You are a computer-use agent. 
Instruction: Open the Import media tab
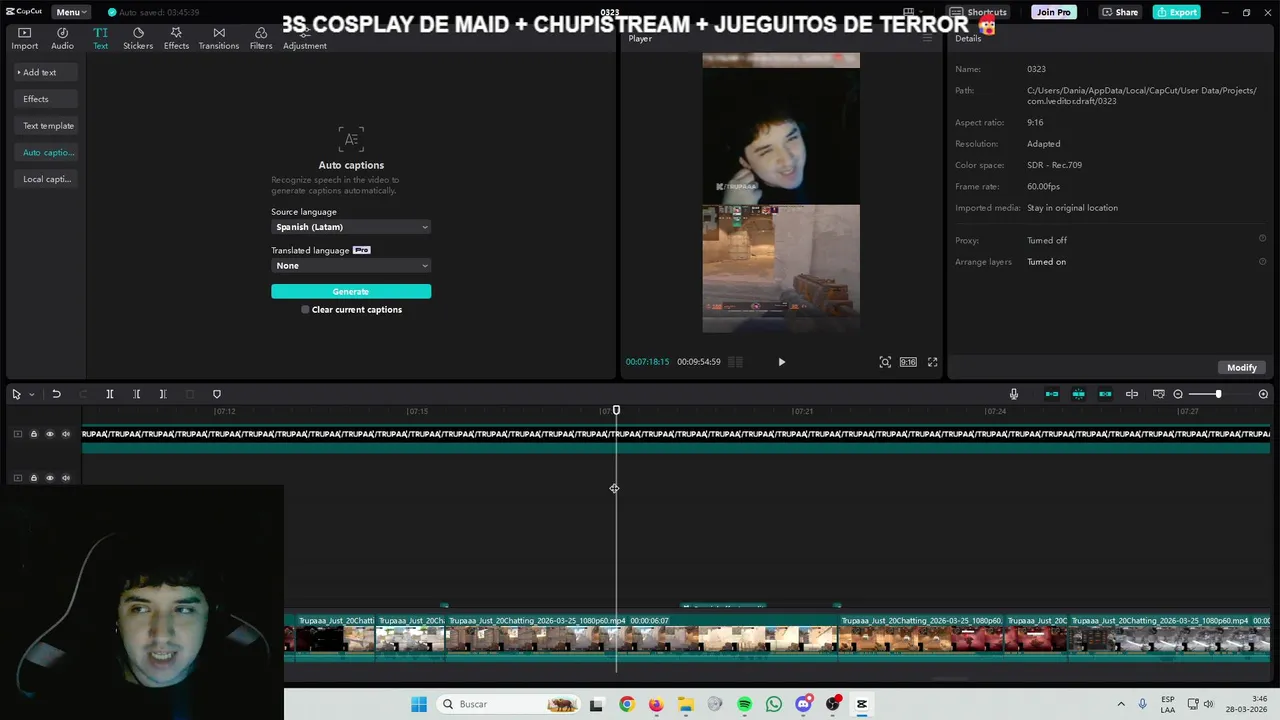point(24,38)
